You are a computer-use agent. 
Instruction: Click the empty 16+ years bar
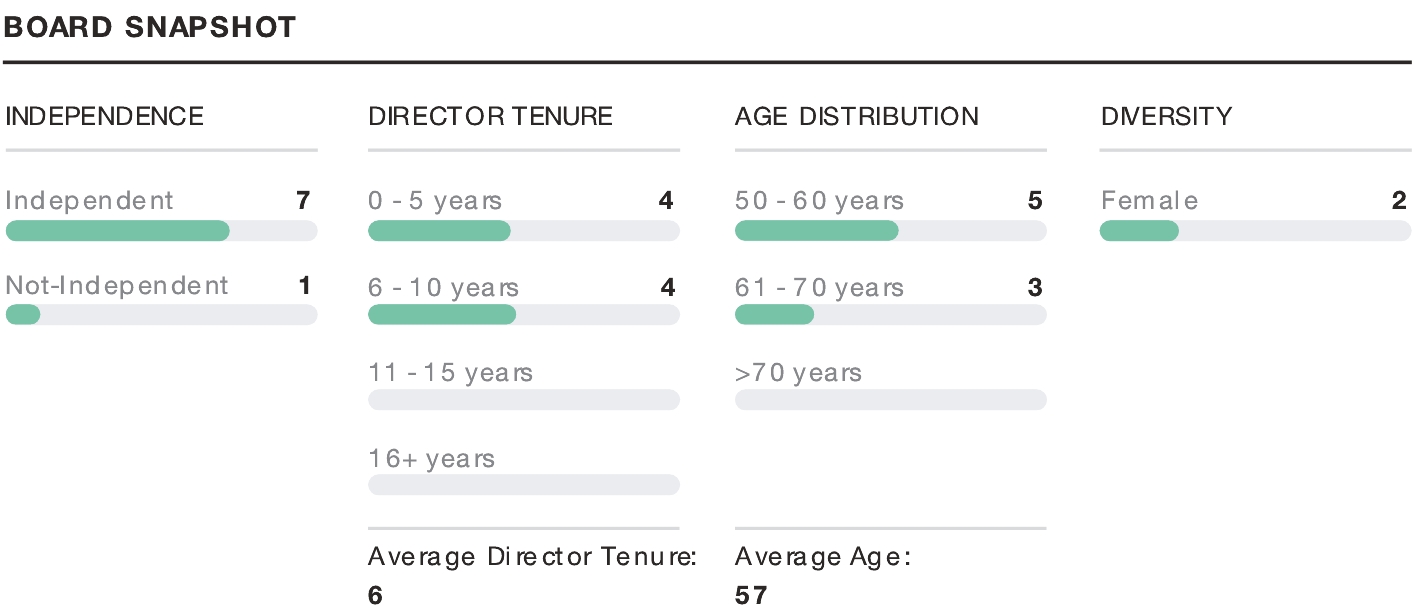tap(523, 485)
